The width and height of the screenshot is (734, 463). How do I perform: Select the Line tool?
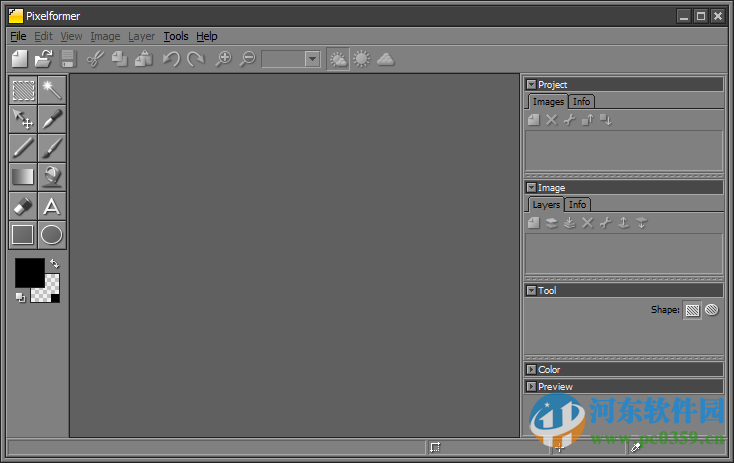[x=23, y=148]
